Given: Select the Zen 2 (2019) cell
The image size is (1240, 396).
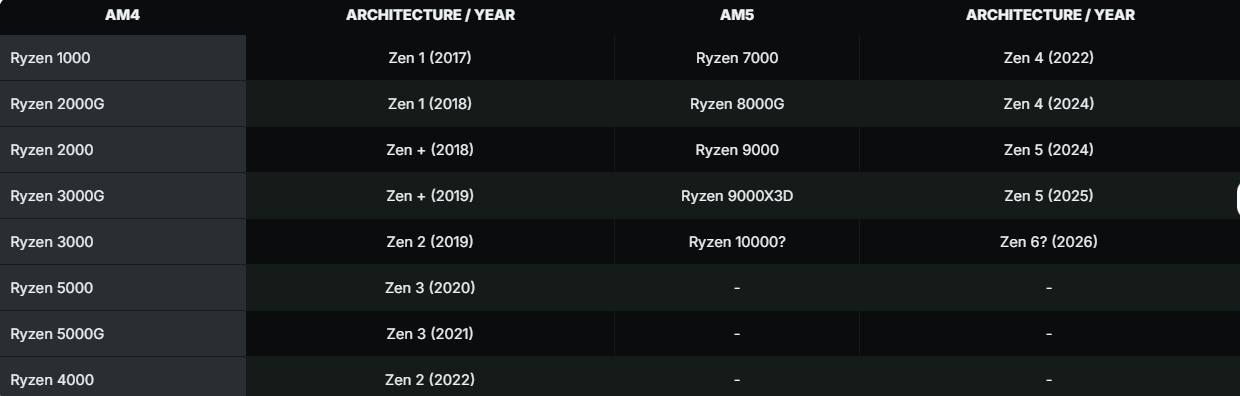Looking at the screenshot, I should point(430,242).
